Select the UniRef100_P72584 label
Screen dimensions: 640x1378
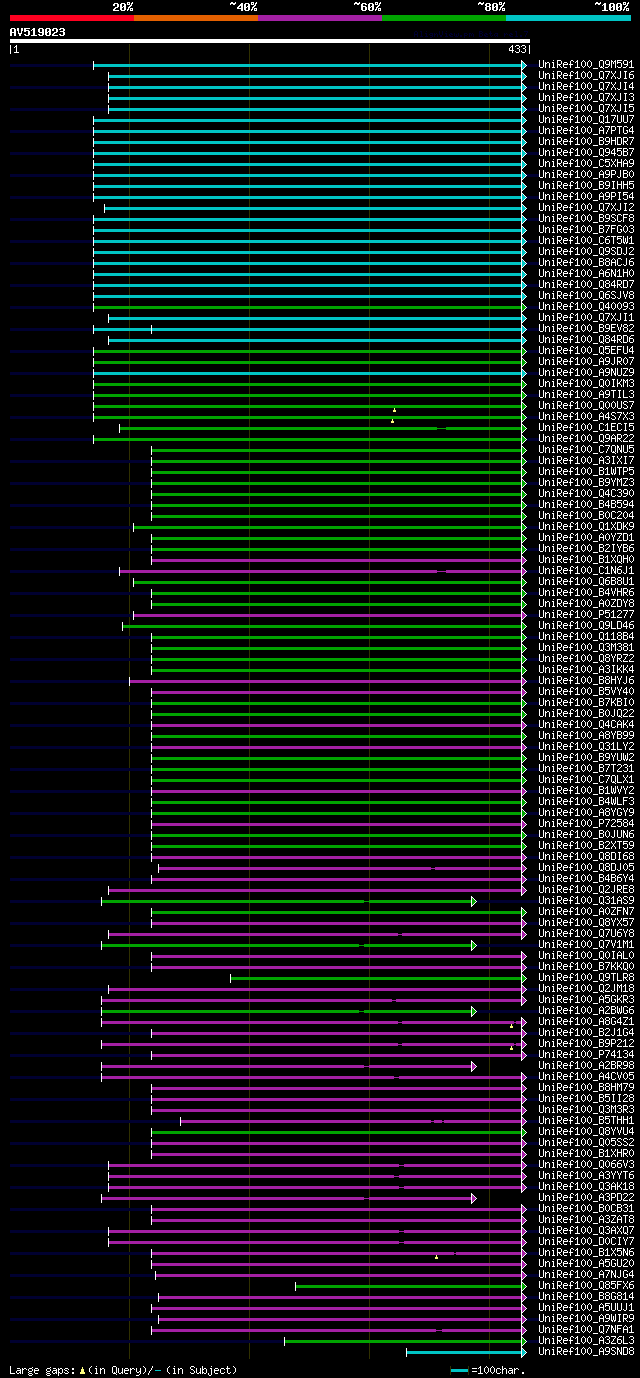tap(586, 824)
